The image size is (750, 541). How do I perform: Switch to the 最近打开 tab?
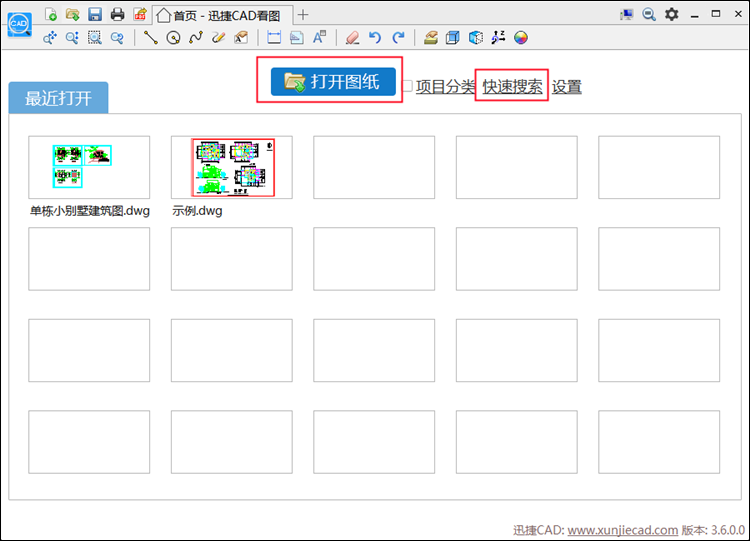[58, 98]
